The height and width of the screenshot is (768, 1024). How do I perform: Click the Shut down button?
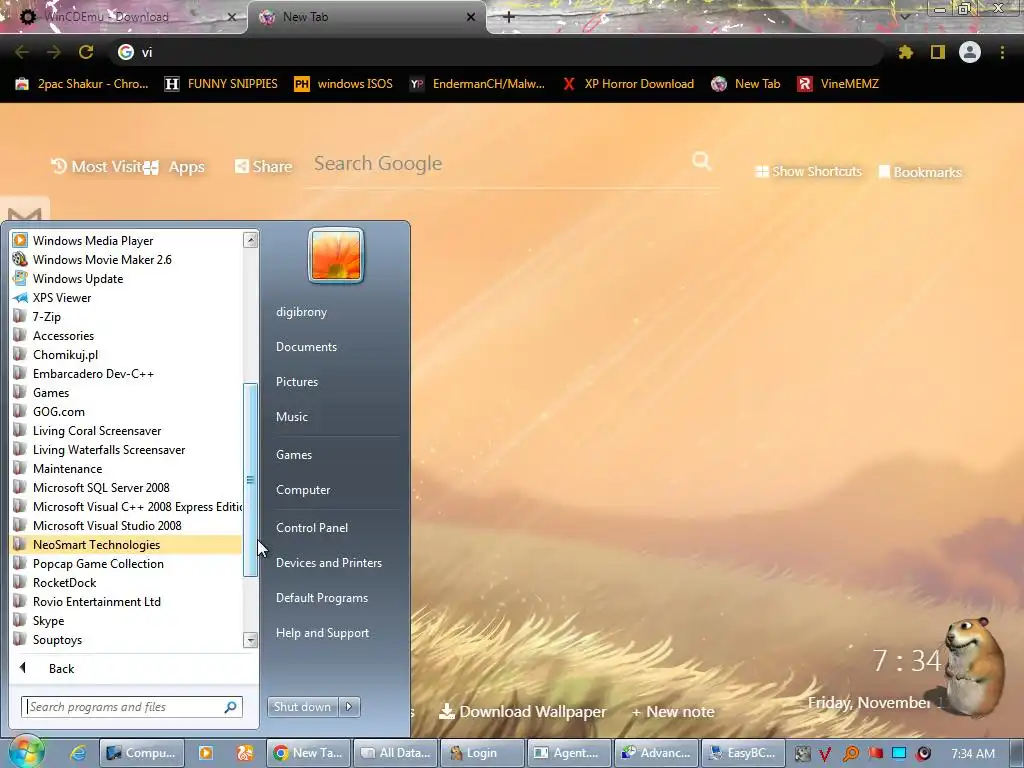click(302, 707)
